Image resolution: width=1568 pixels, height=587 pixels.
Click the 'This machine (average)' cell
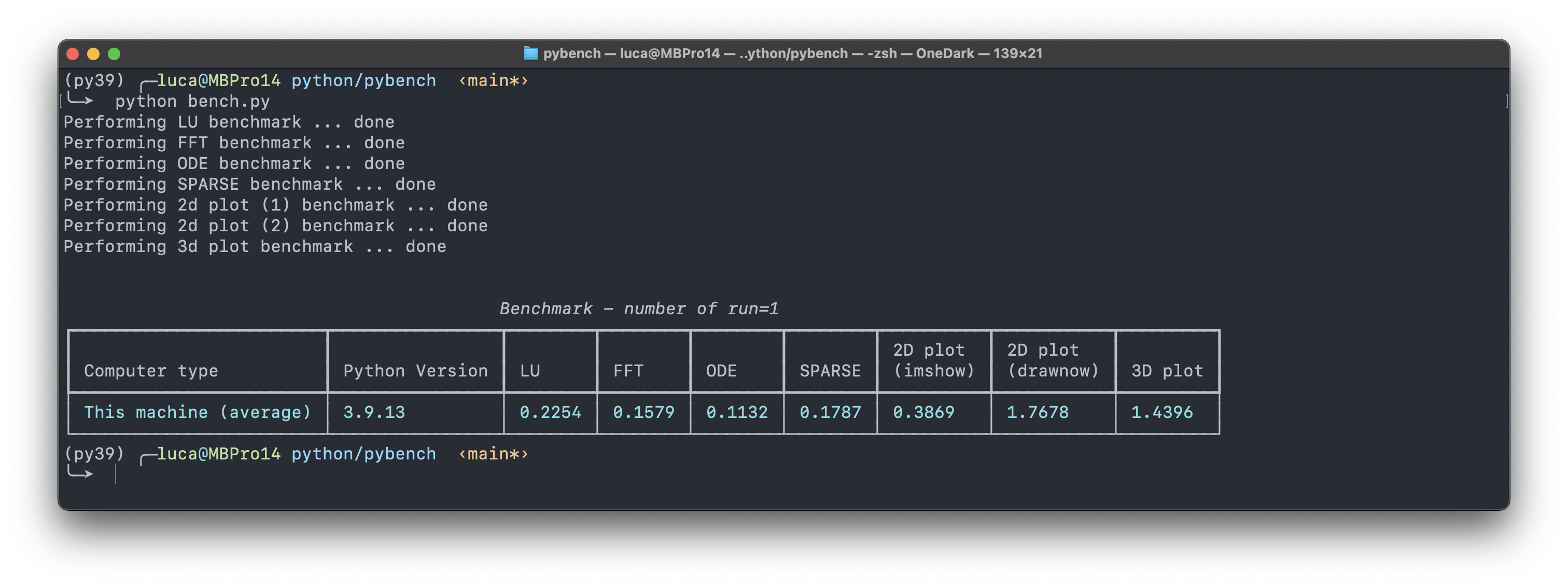click(x=197, y=412)
